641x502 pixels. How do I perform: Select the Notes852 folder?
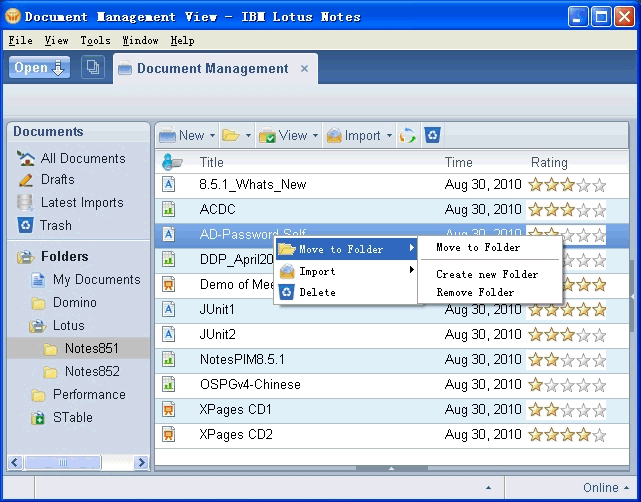tap(92, 371)
